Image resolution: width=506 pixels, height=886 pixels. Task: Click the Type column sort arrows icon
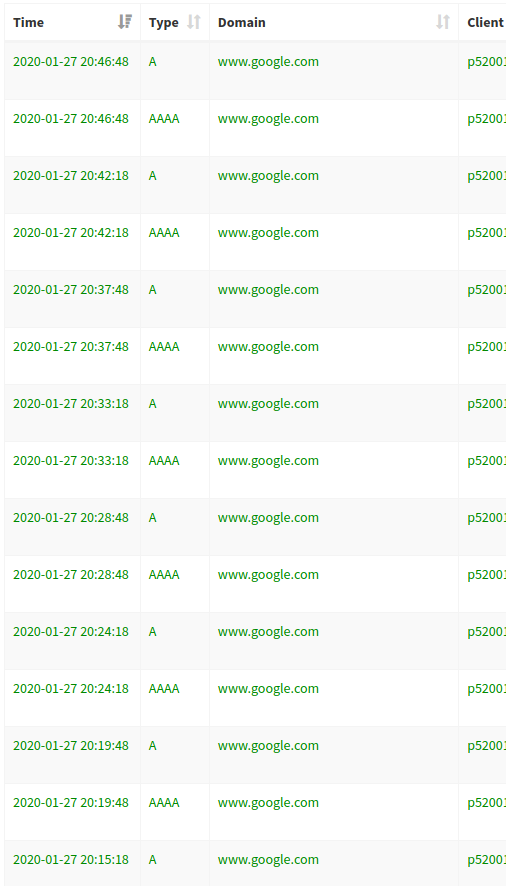[194, 22]
